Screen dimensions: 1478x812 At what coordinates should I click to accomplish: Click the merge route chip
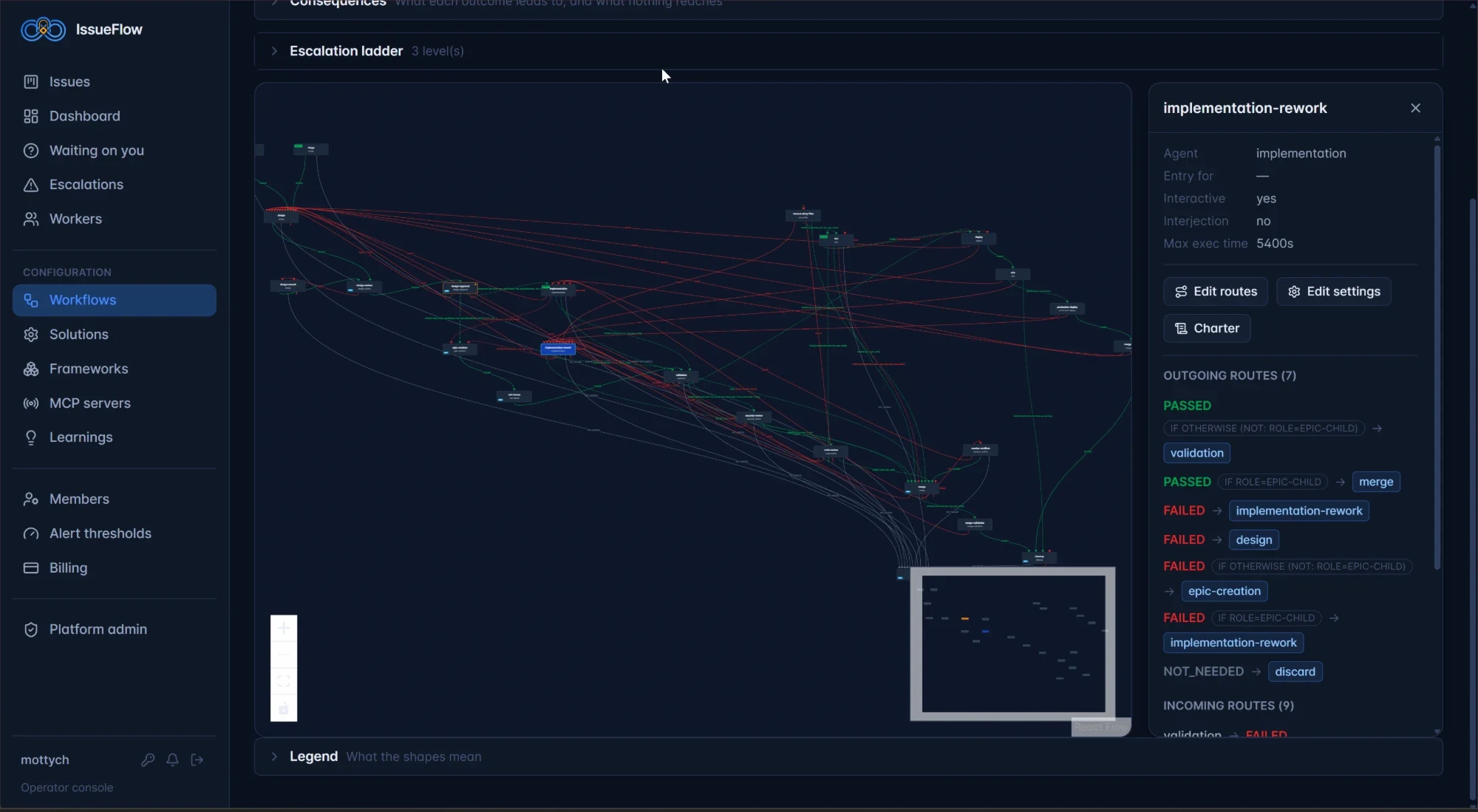(x=1375, y=482)
